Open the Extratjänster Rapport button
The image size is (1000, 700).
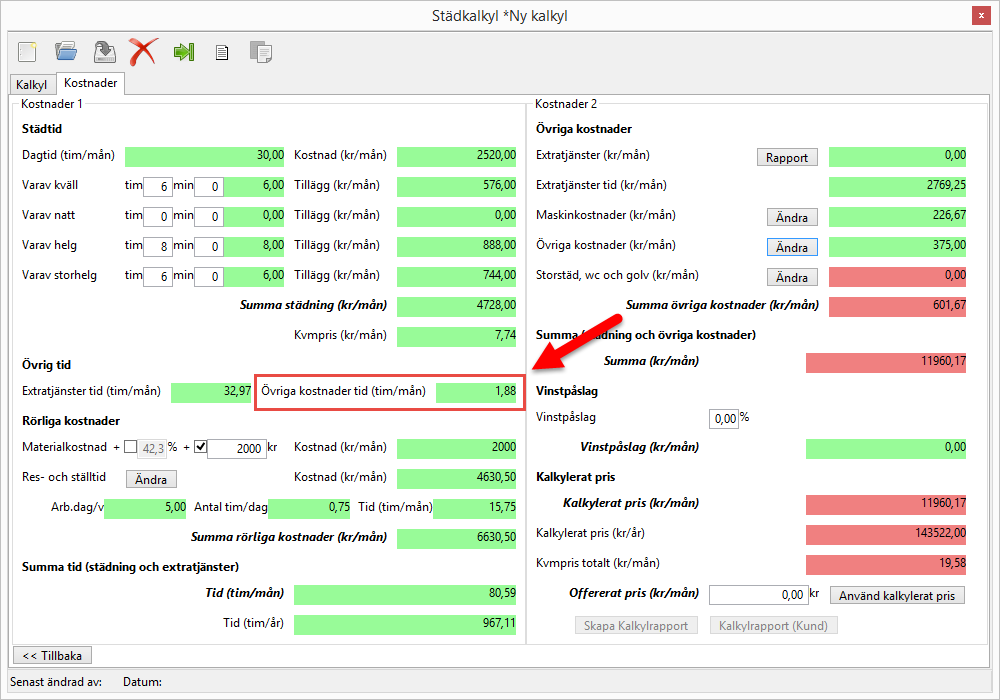(x=786, y=157)
